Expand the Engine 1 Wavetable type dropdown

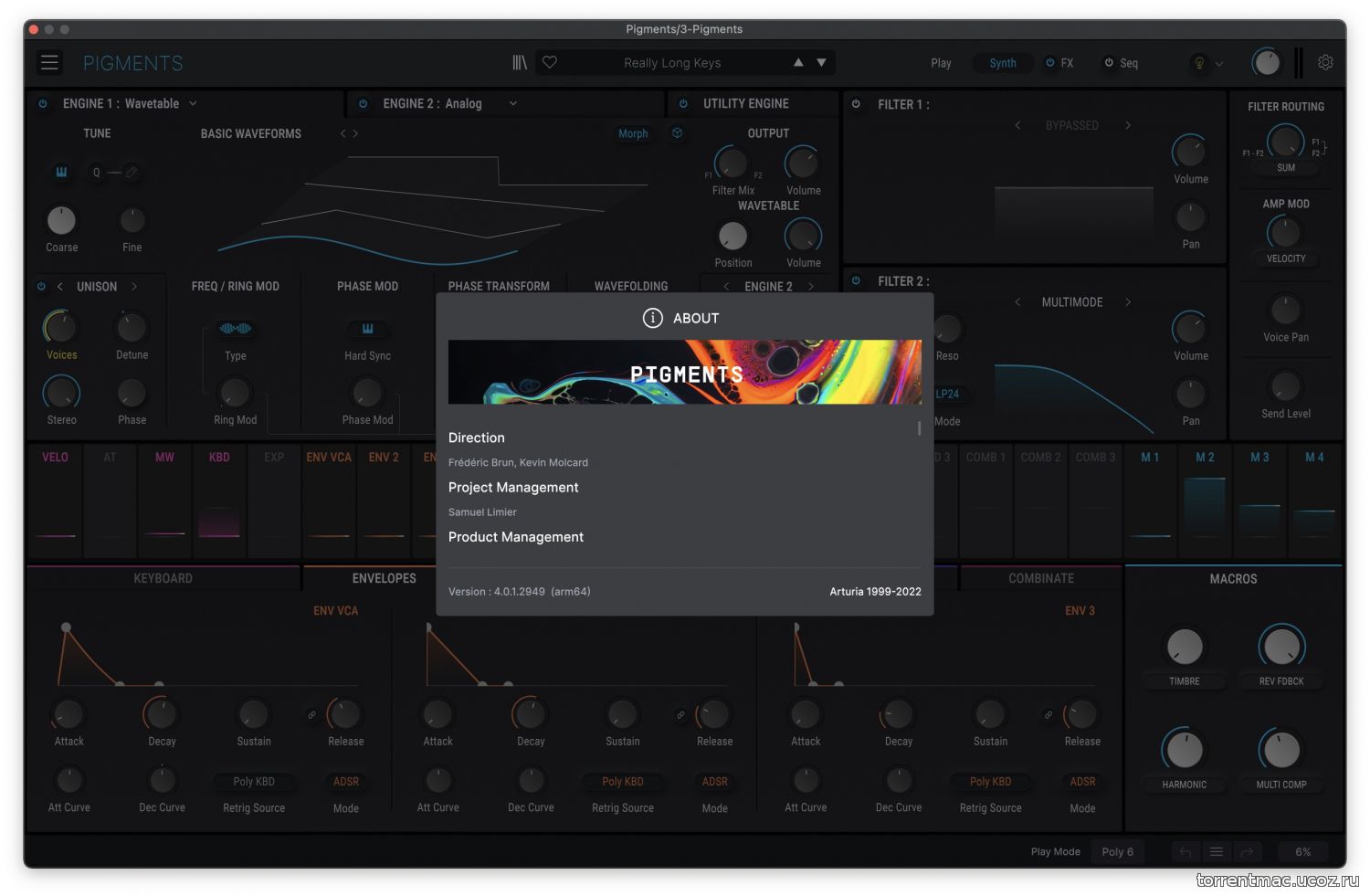(193, 104)
